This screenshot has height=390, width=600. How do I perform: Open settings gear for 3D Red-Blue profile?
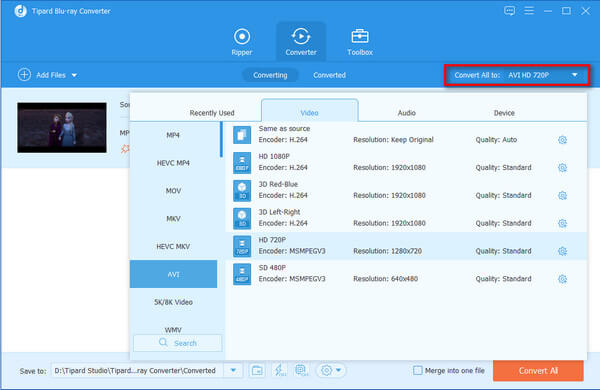click(x=562, y=196)
